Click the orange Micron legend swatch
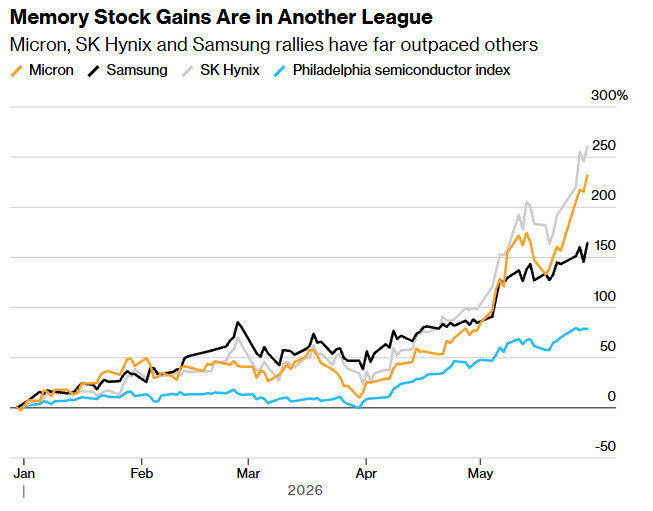 (x=16, y=71)
